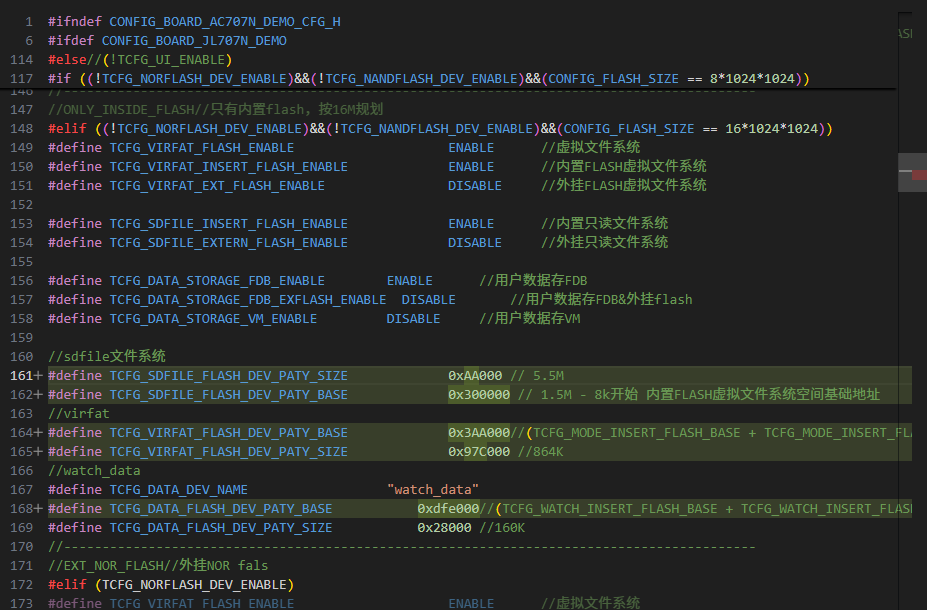Click TCFG_SDFILE_EXTERN_FLASH_ENABLE macro name
Viewport: 927px width, 610px height.
229,242
